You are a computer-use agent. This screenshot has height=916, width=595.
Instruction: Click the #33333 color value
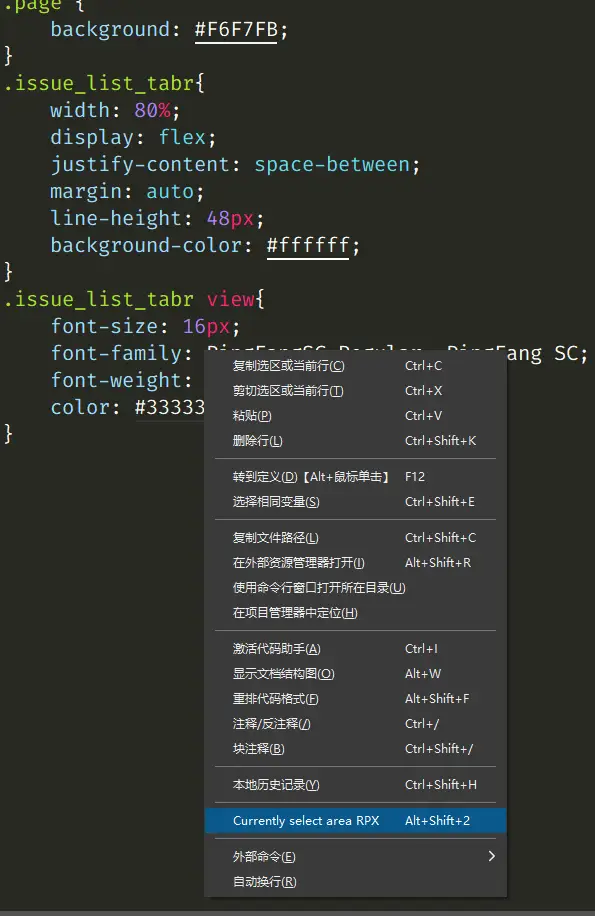tap(170, 407)
